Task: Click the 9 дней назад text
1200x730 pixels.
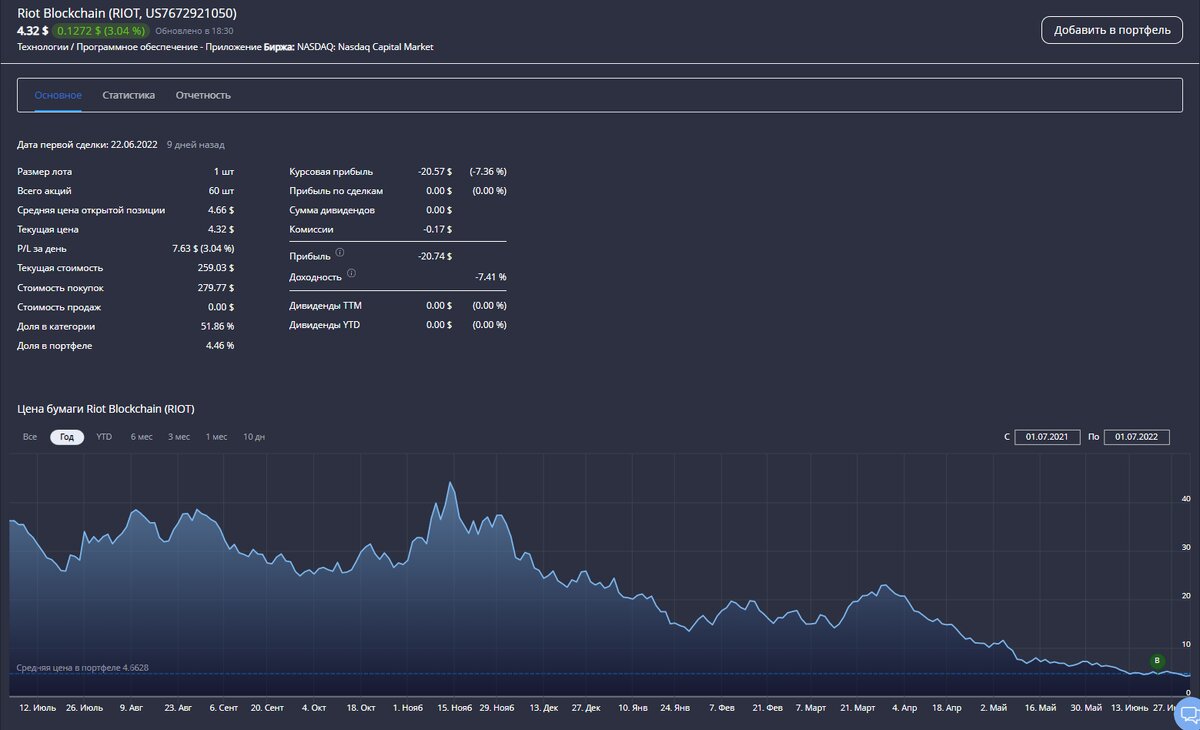Action: click(x=196, y=145)
